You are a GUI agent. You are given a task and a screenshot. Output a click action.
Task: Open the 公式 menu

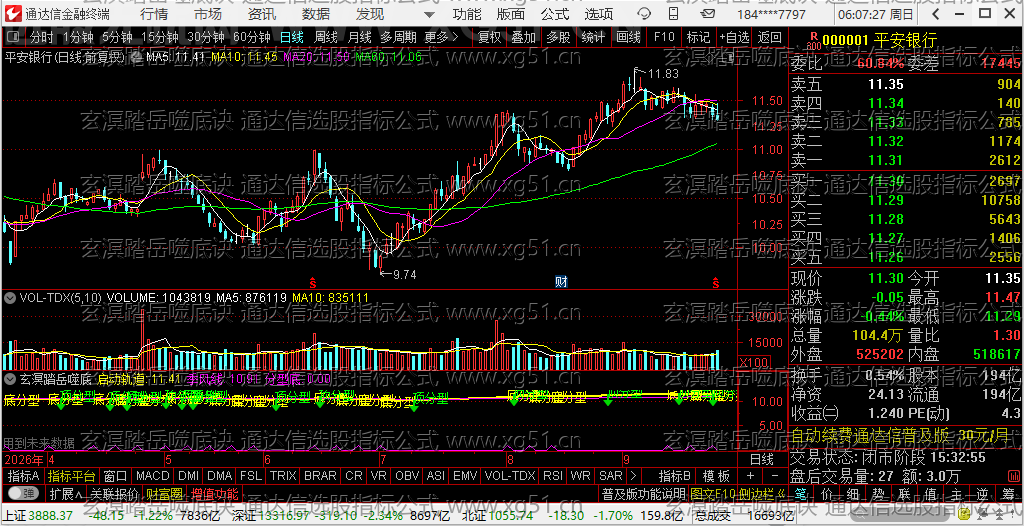click(554, 14)
